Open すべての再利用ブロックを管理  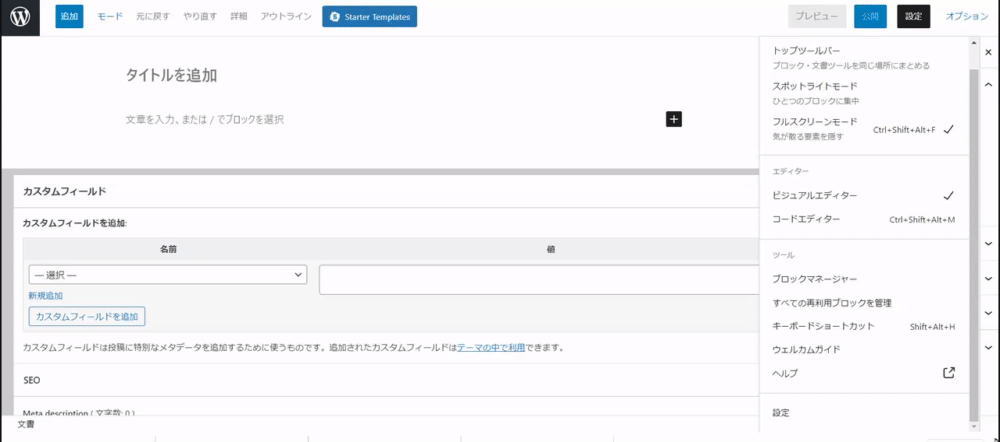pos(864,302)
